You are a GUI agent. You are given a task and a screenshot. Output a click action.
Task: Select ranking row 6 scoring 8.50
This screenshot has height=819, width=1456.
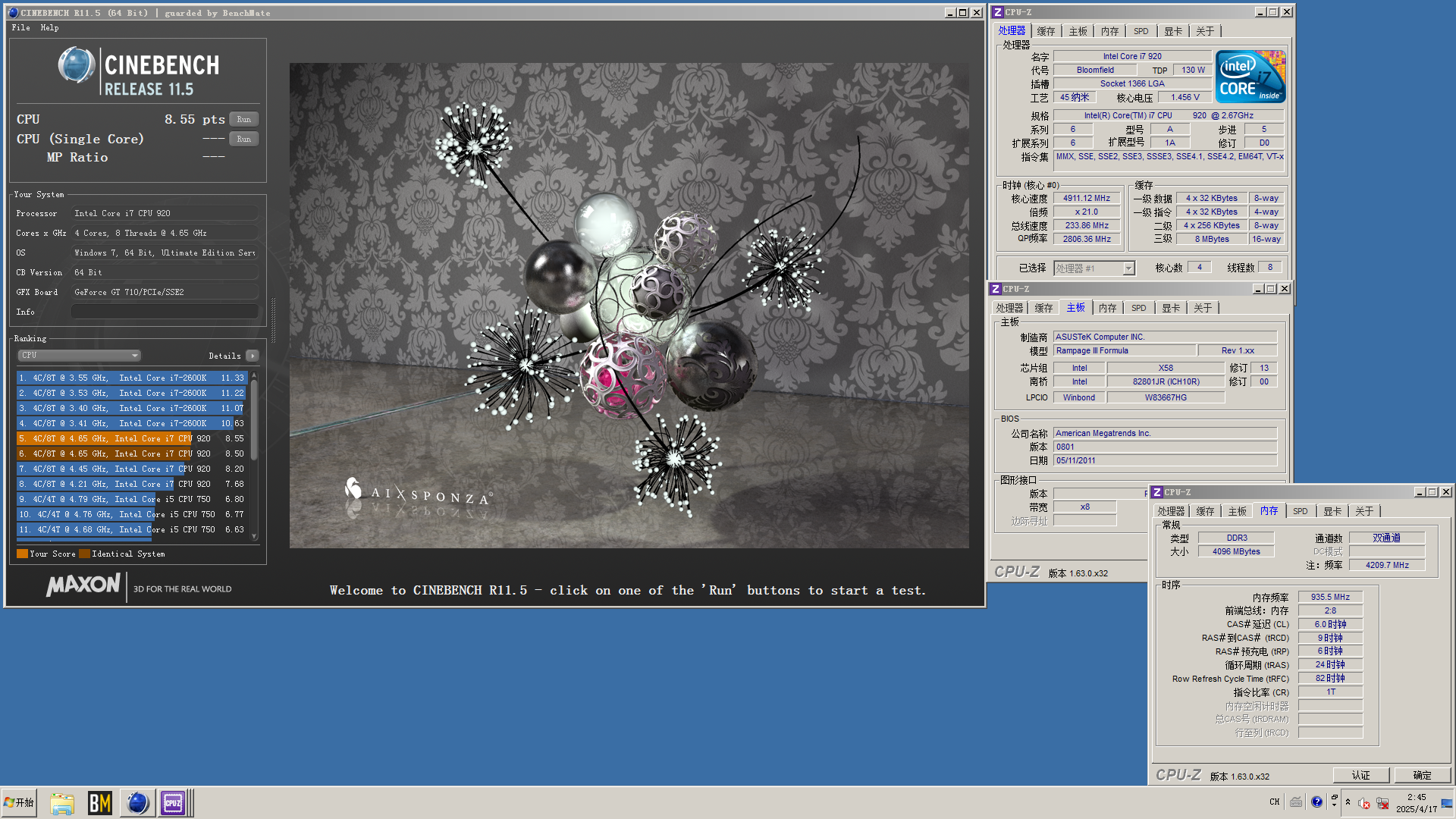point(132,453)
